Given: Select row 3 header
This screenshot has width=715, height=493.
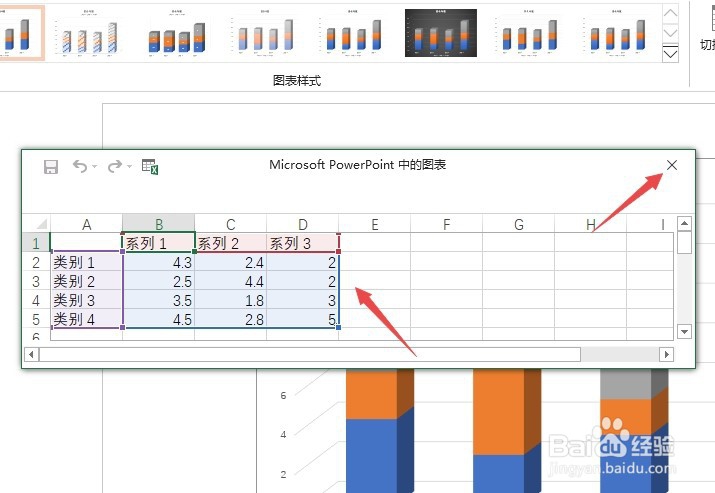Looking at the screenshot, I should pyautogui.click(x=36, y=281).
